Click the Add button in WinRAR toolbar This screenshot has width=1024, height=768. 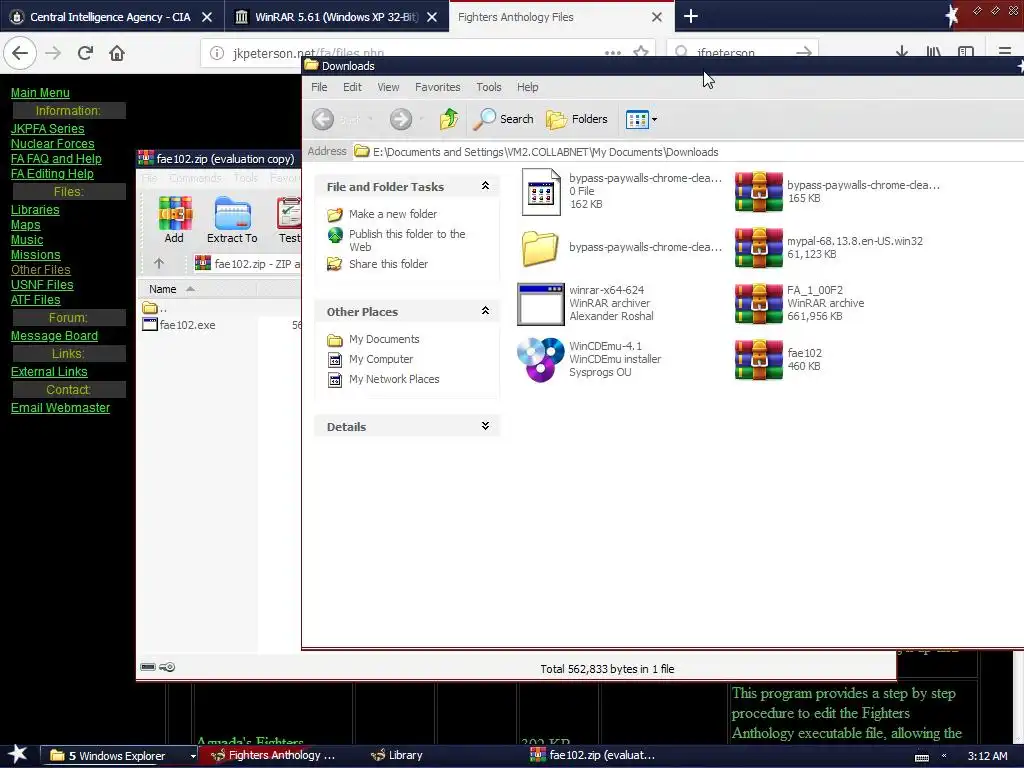[174, 220]
